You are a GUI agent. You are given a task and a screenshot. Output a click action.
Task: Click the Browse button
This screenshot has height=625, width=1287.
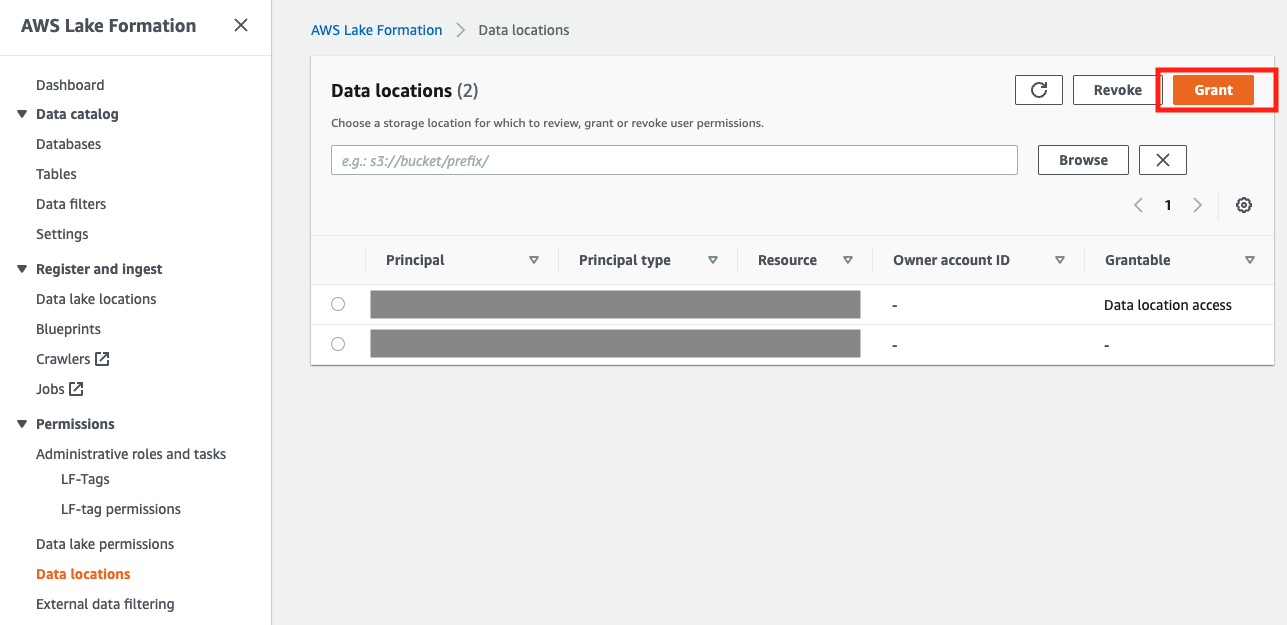(1083, 160)
